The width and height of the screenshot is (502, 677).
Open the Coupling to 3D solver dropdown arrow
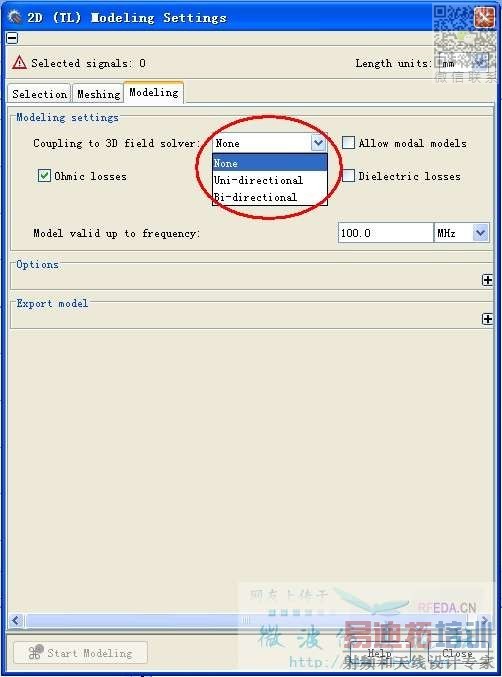pyautogui.click(x=318, y=143)
